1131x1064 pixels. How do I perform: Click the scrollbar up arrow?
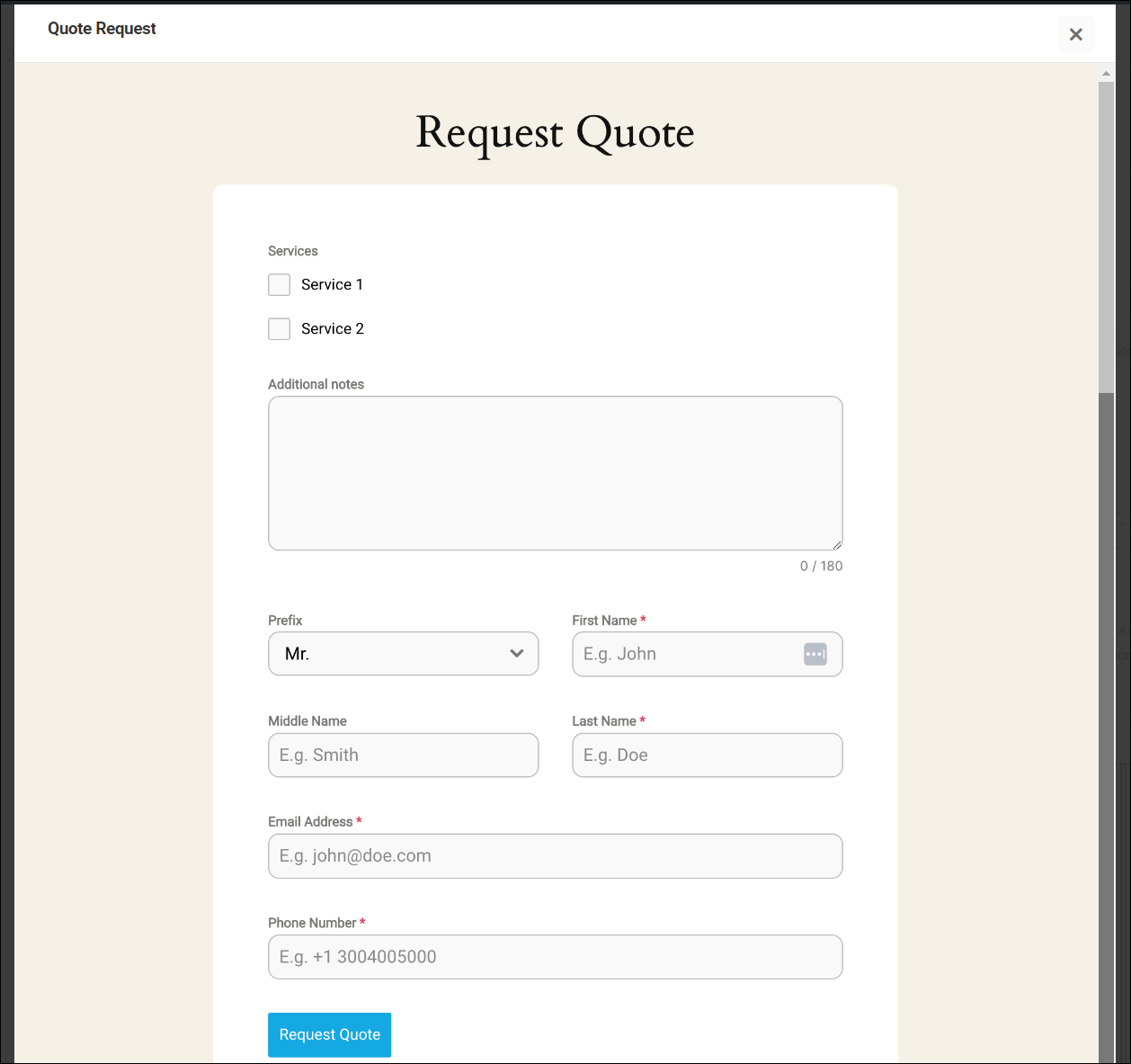pos(1105,73)
